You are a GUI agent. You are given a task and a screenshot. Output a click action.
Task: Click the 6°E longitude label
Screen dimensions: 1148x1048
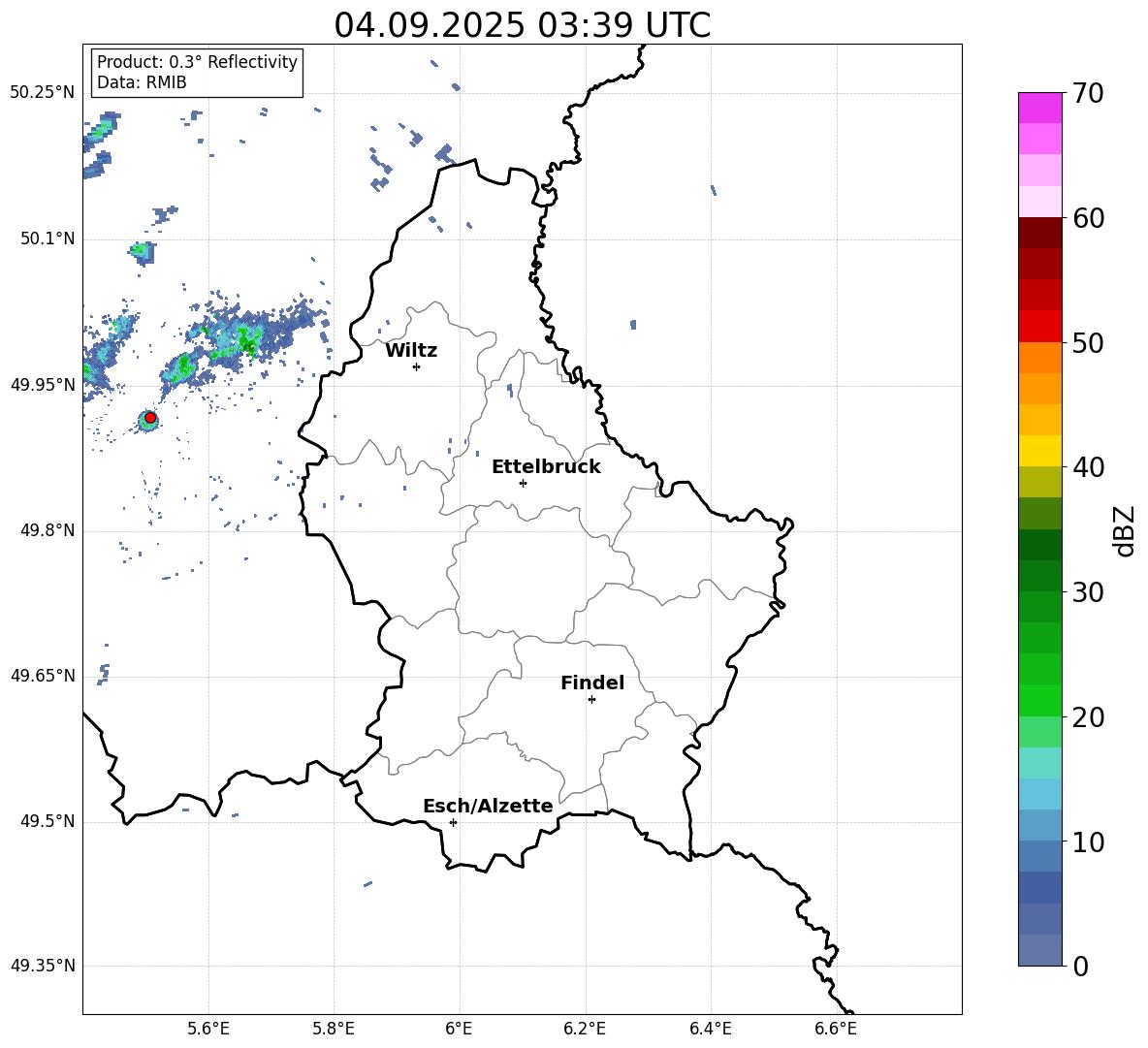459,1029
